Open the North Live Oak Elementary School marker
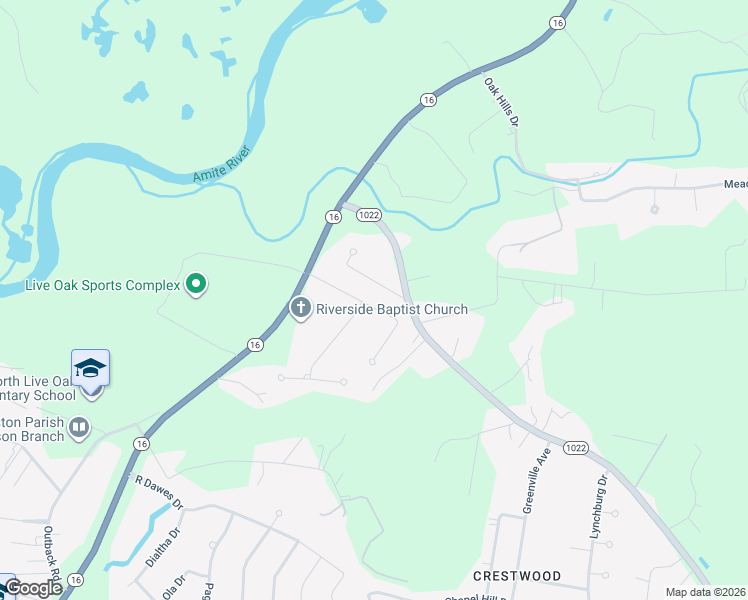 pos(91,368)
